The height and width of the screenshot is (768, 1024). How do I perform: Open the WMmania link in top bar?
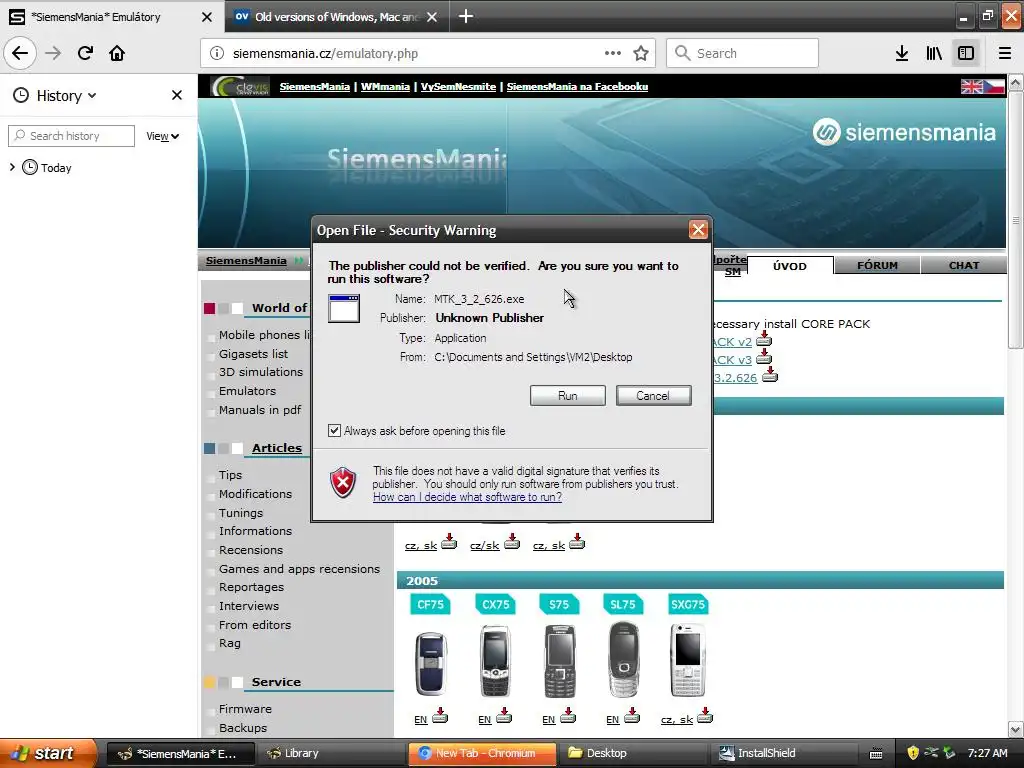coord(385,86)
